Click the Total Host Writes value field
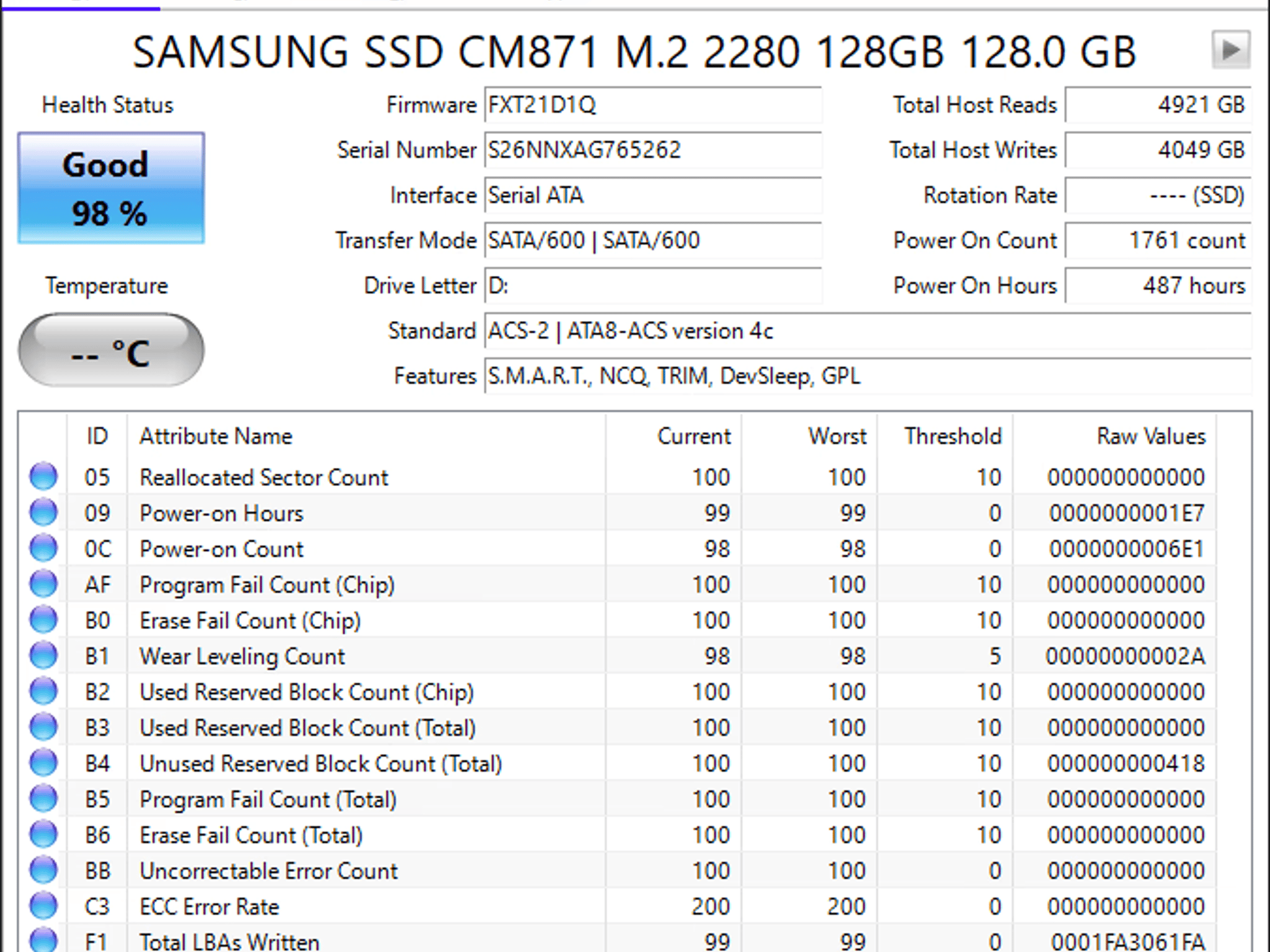This screenshot has width=1270, height=952. tap(1157, 150)
